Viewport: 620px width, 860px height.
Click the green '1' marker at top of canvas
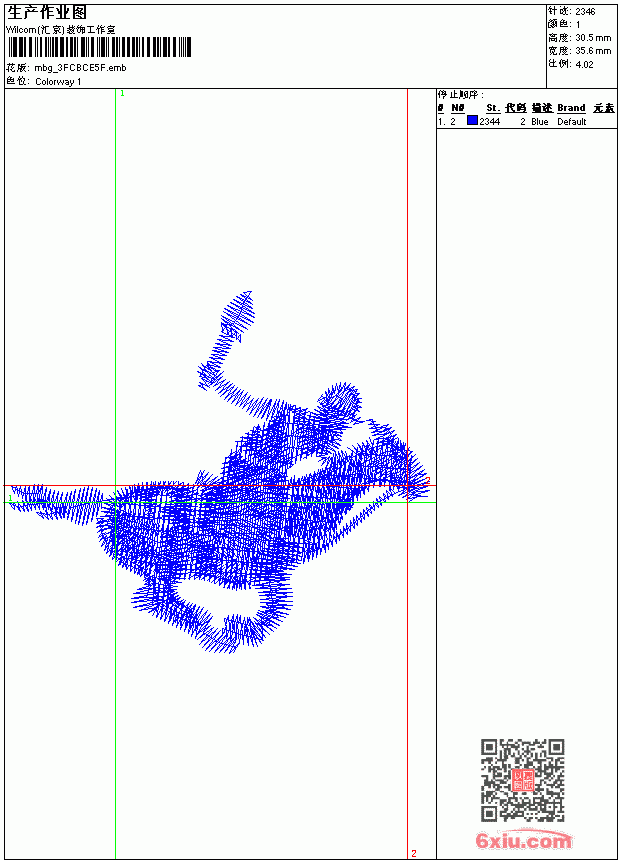(x=122, y=94)
